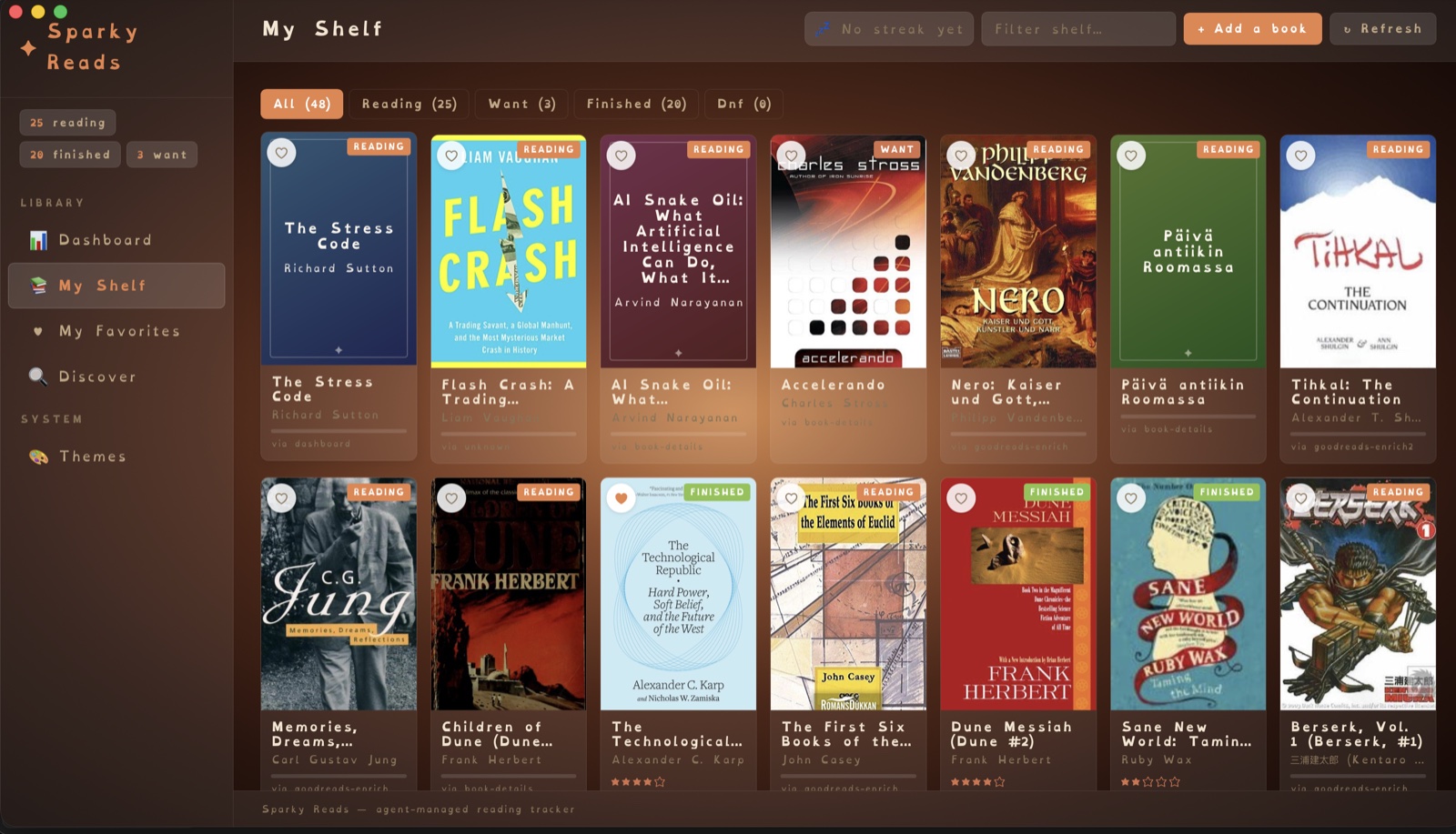Click star rating of The Technological Republic

coord(638,781)
